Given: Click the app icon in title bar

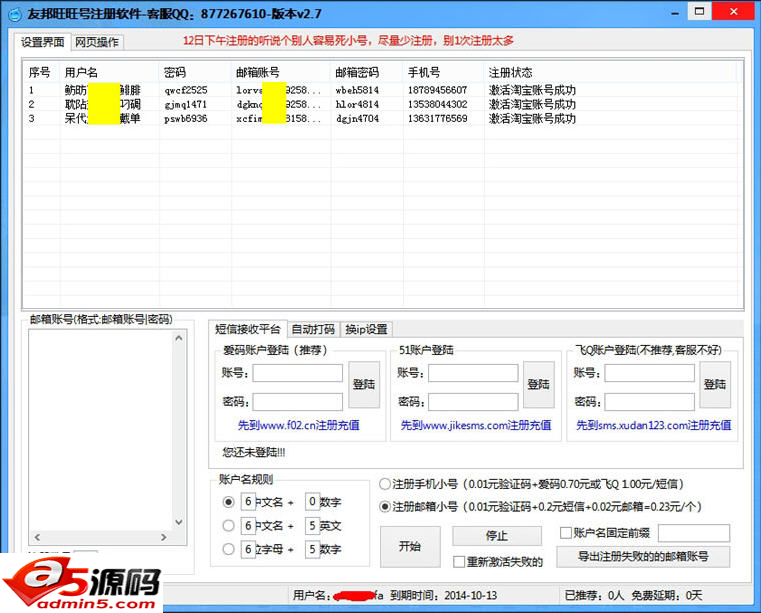Looking at the screenshot, I should coord(15,14).
